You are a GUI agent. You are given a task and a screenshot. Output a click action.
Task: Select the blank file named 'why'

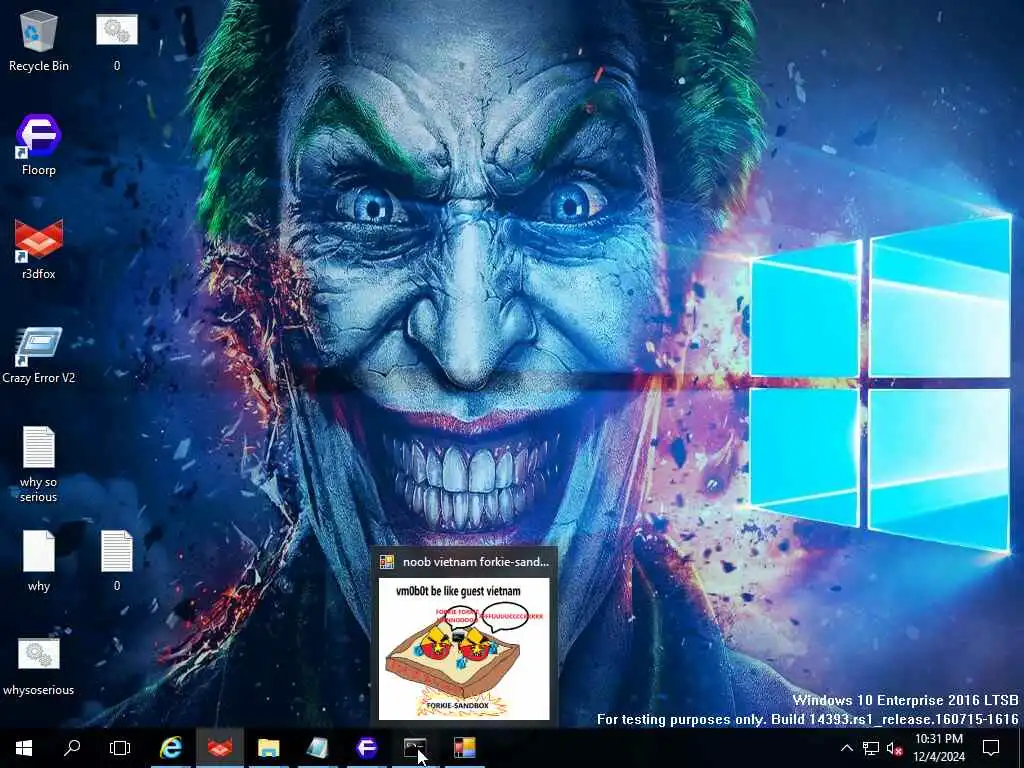coord(39,560)
